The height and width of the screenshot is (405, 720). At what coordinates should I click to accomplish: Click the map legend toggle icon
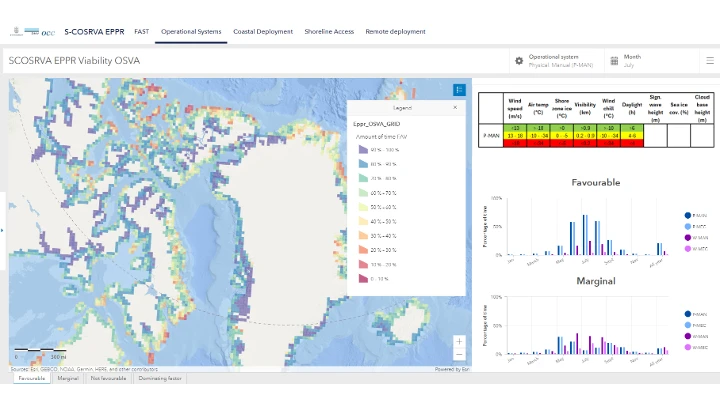click(x=459, y=90)
